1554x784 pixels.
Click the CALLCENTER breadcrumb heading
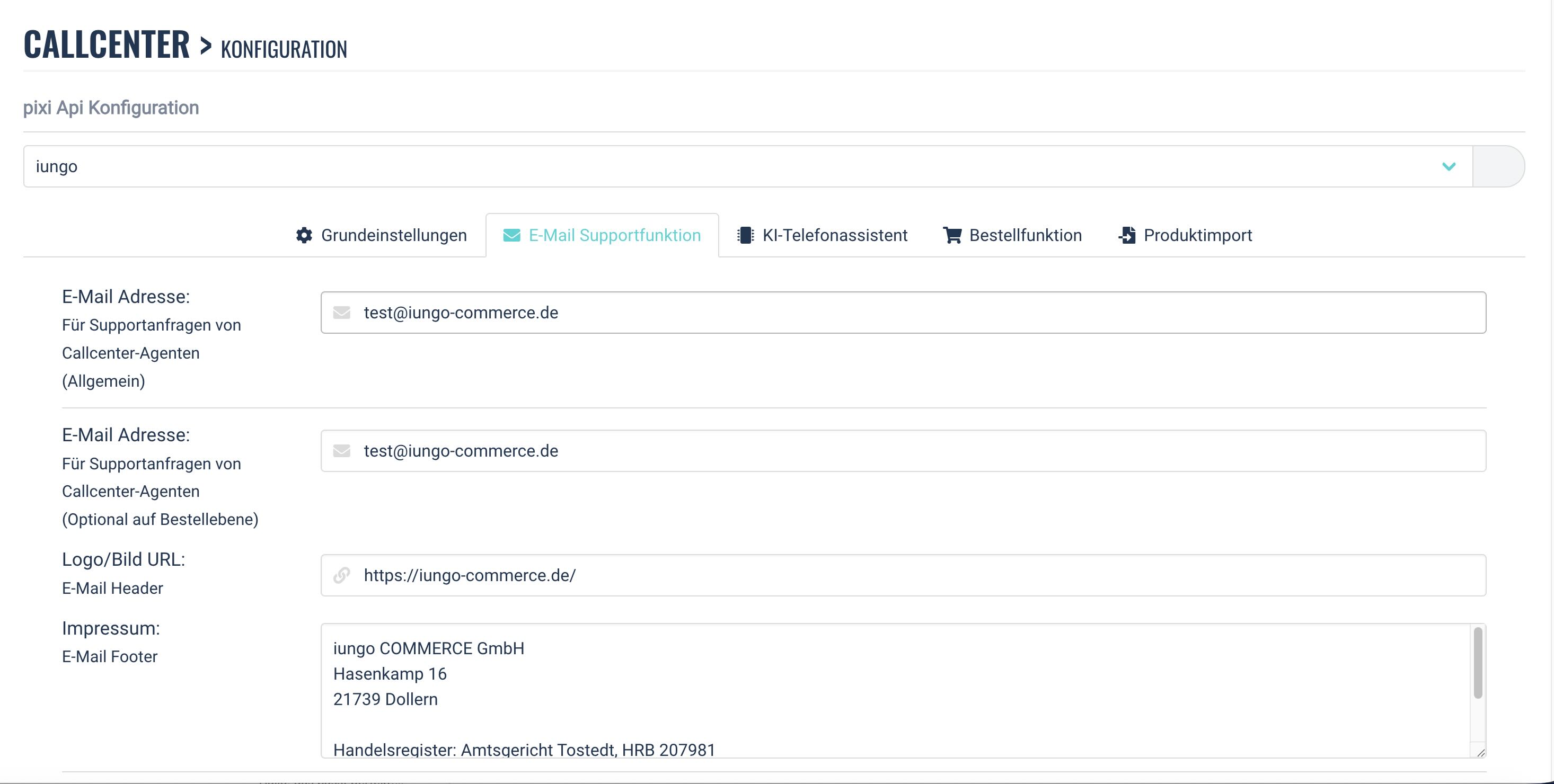coord(107,44)
